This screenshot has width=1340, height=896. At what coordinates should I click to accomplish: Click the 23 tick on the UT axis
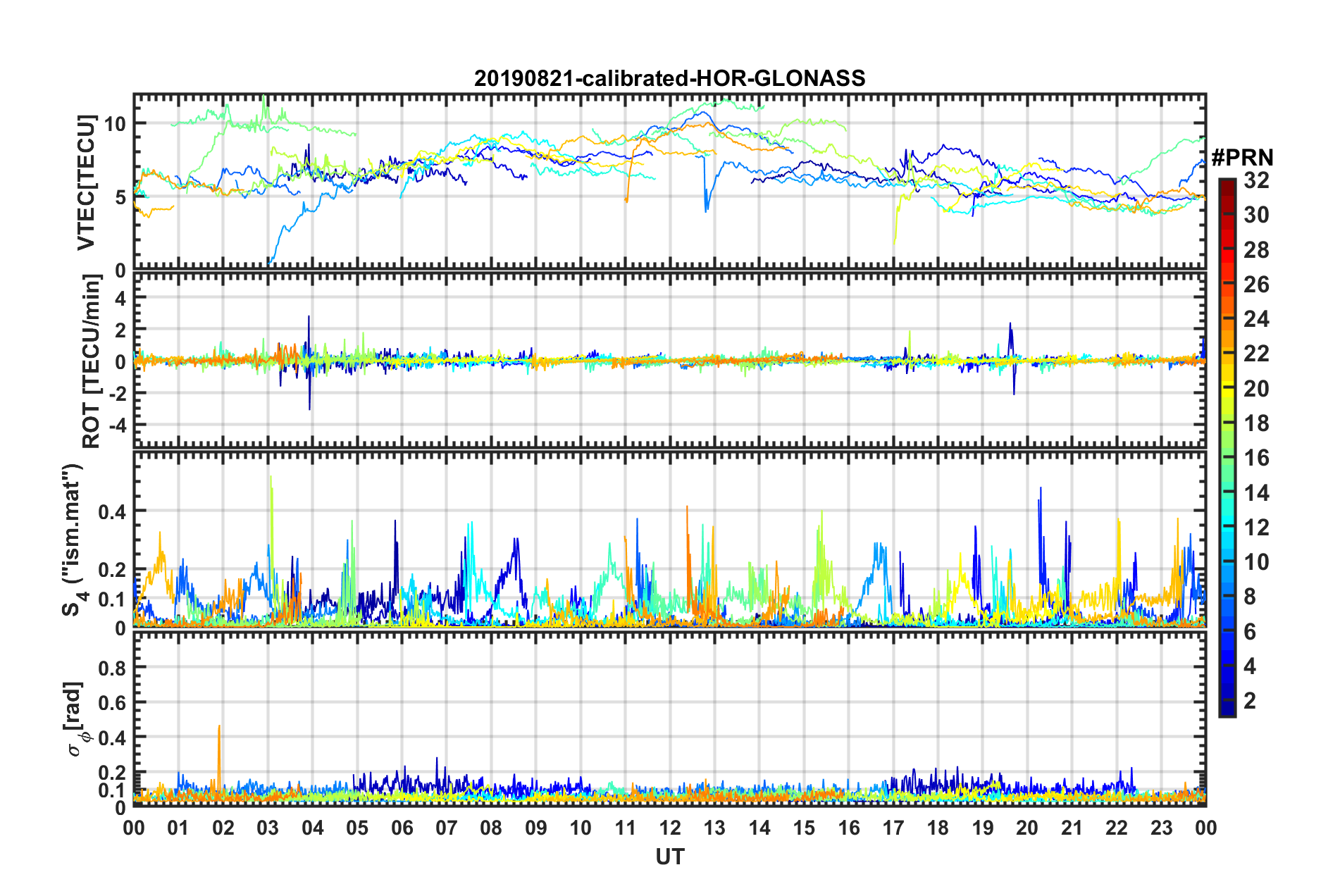pyautogui.click(x=1161, y=828)
